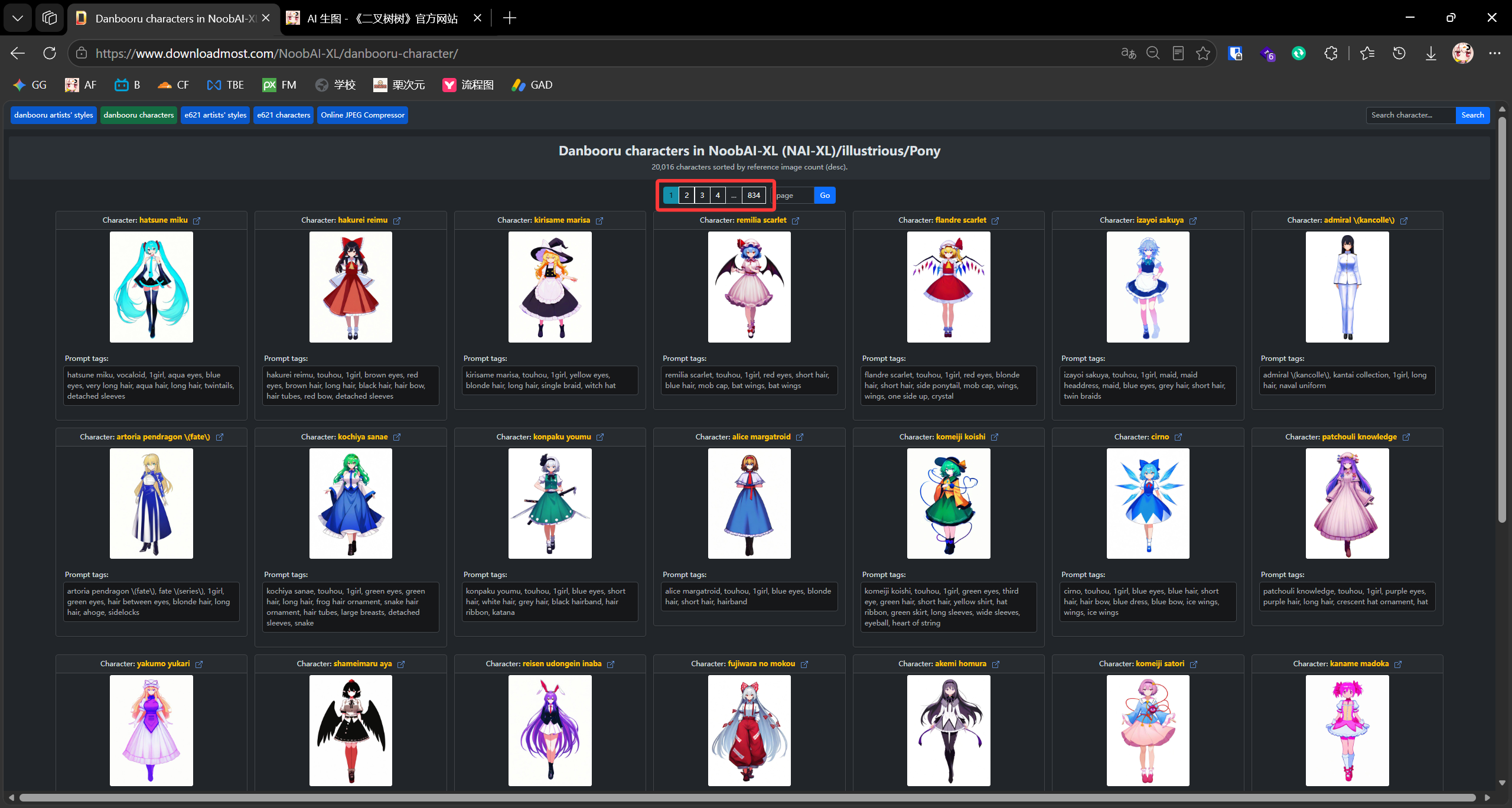This screenshot has width=1512, height=808.
Task: Open the downloads panel
Action: pos(1430,53)
